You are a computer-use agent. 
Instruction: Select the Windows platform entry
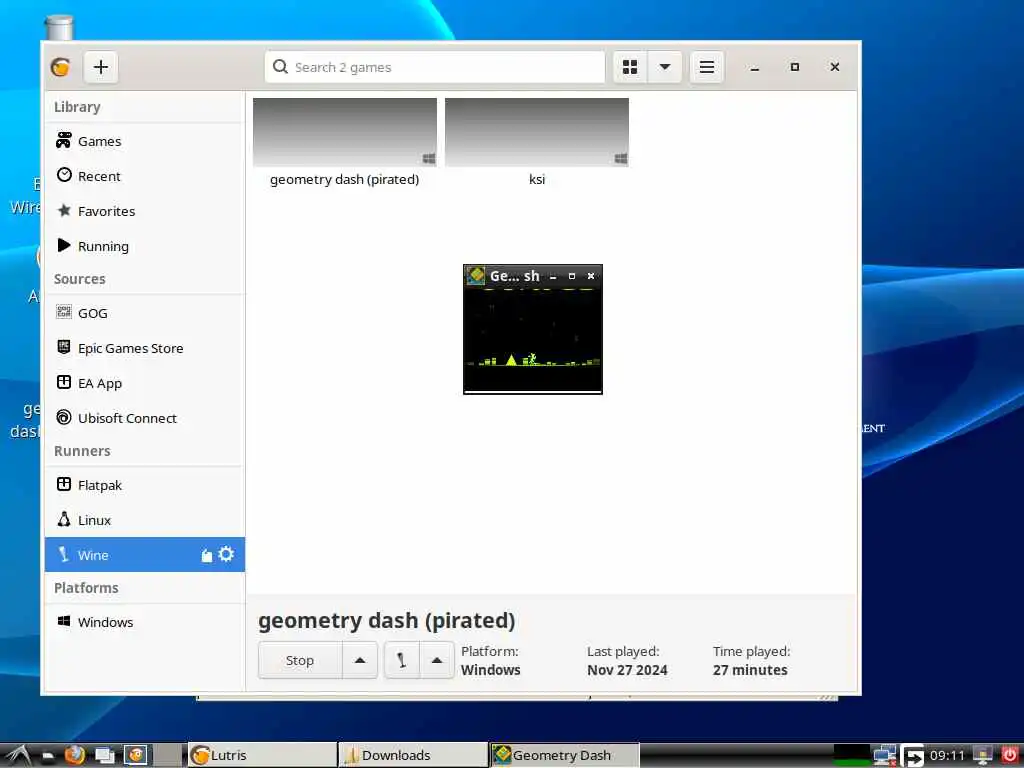(x=145, y=622)
